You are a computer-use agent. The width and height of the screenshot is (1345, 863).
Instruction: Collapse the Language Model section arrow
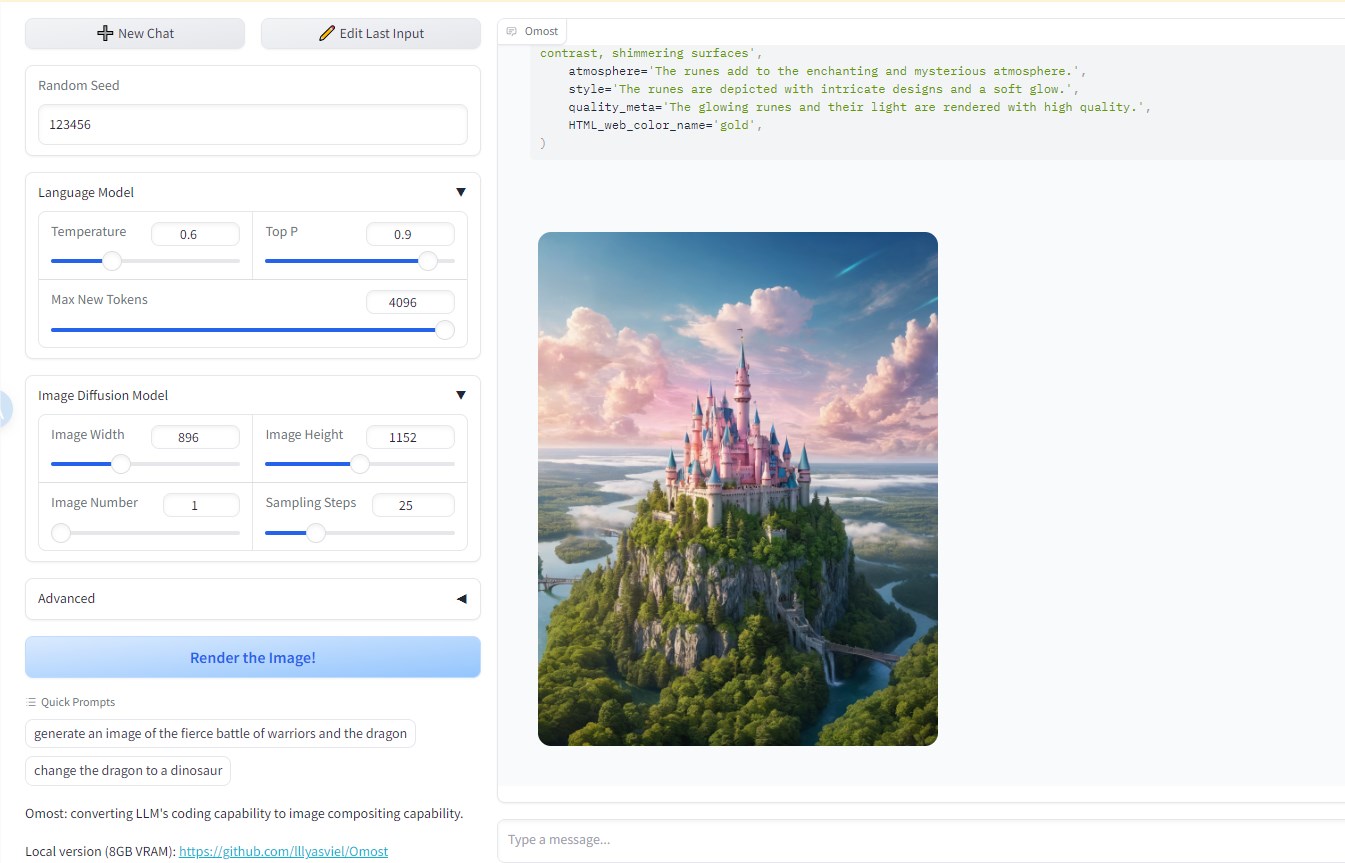[x=460, y=192]
